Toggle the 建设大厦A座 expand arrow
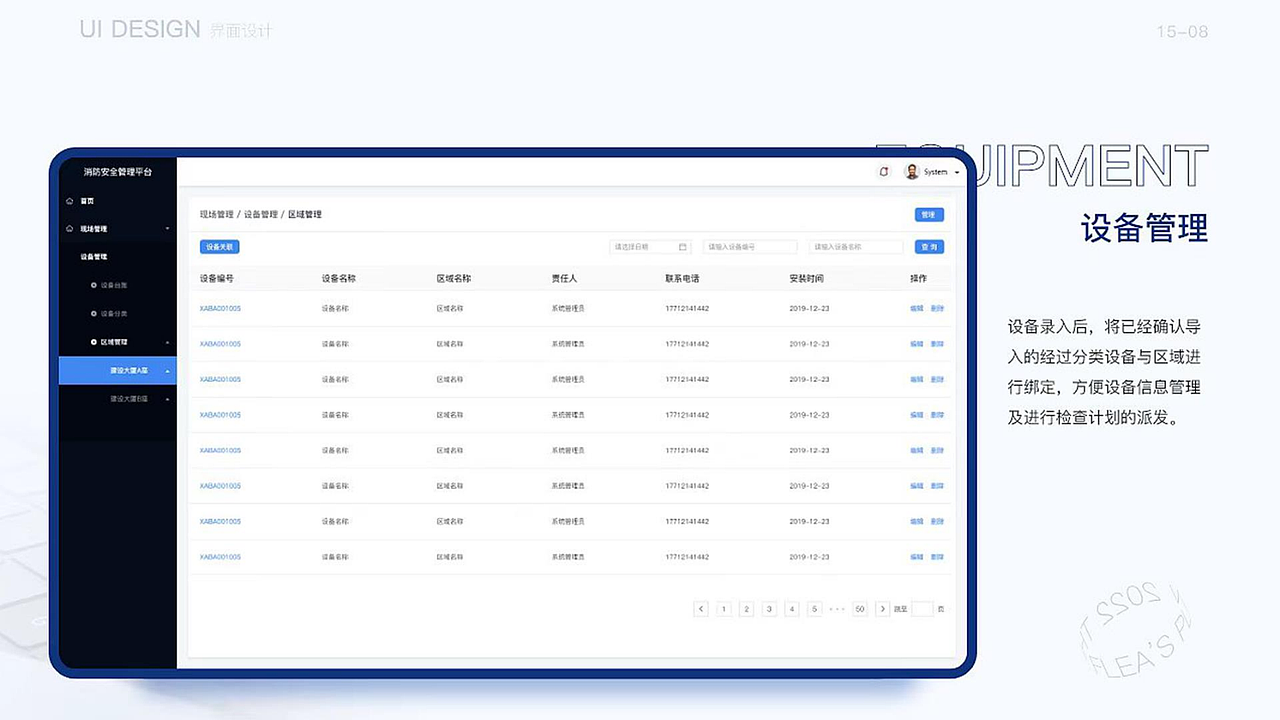Screen dimensions: 1280x720 tap(167, 371)
